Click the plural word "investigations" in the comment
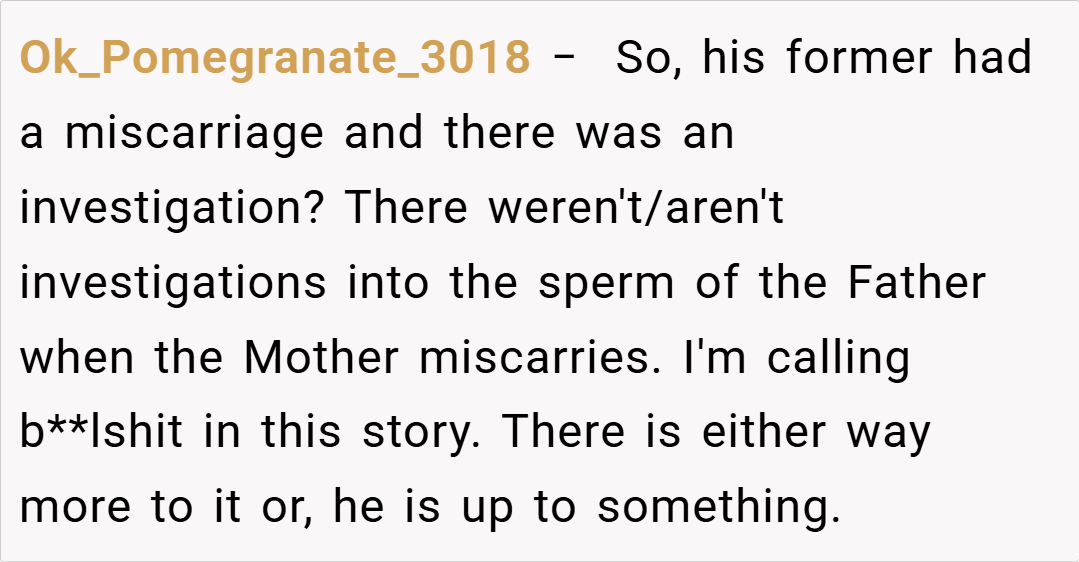 (173, 284)
